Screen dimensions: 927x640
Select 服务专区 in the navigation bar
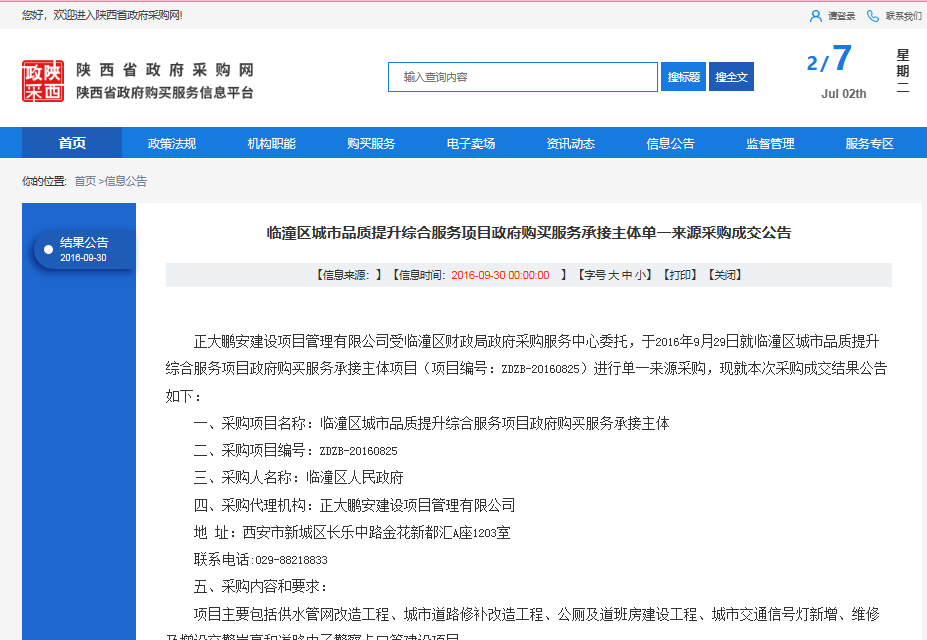(x=870, y=143)
